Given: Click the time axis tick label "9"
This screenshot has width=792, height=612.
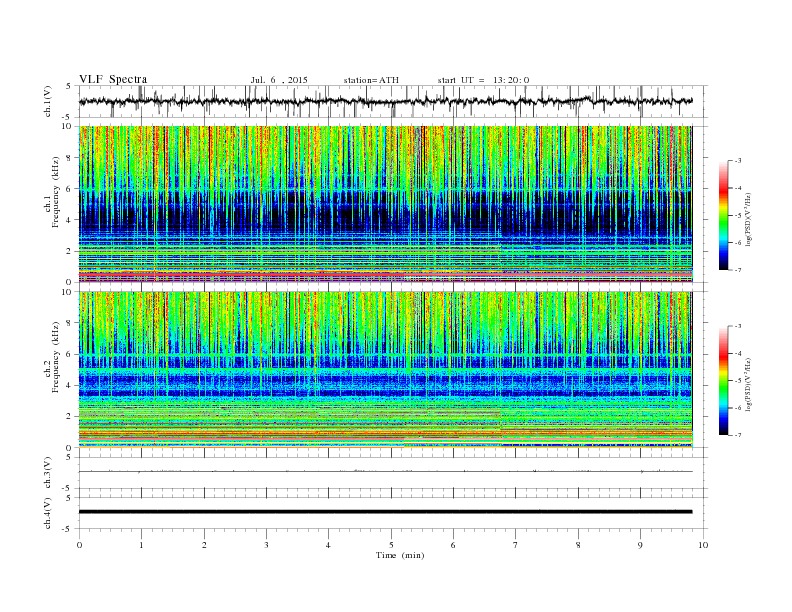Looking at the screenshot, I should tap(640, 545).
